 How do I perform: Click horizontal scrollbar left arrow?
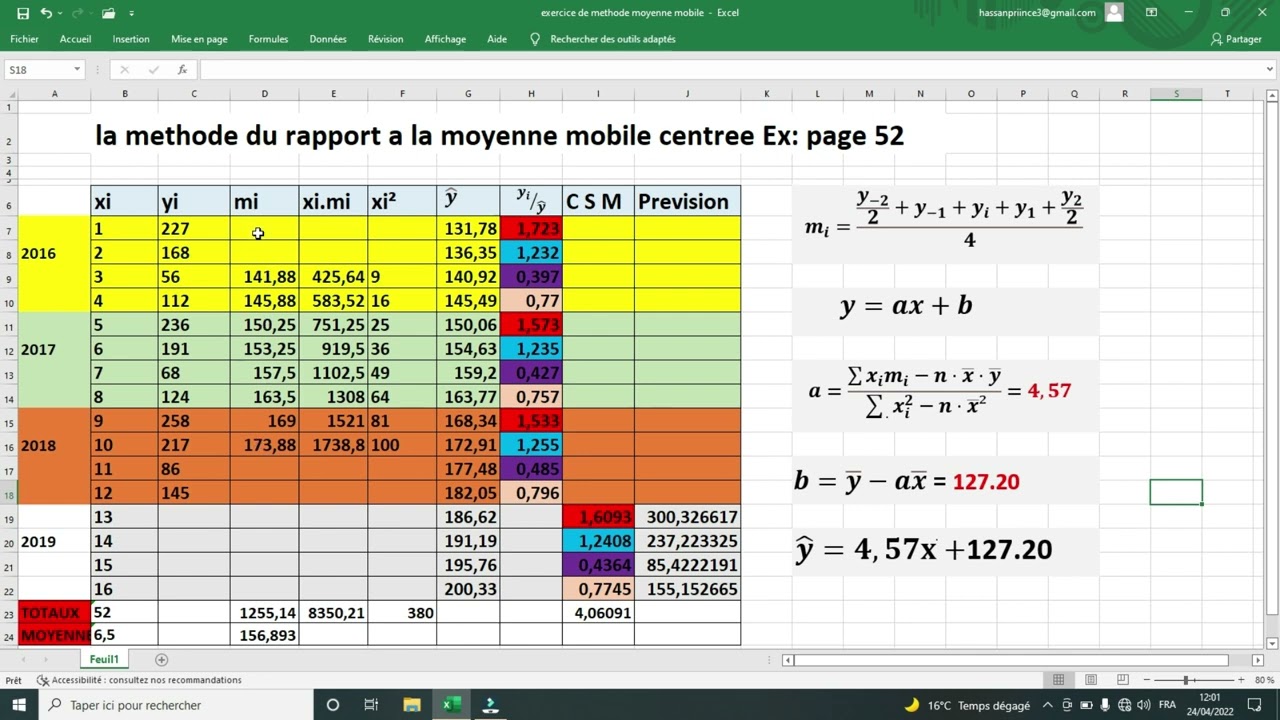[788, 660]
